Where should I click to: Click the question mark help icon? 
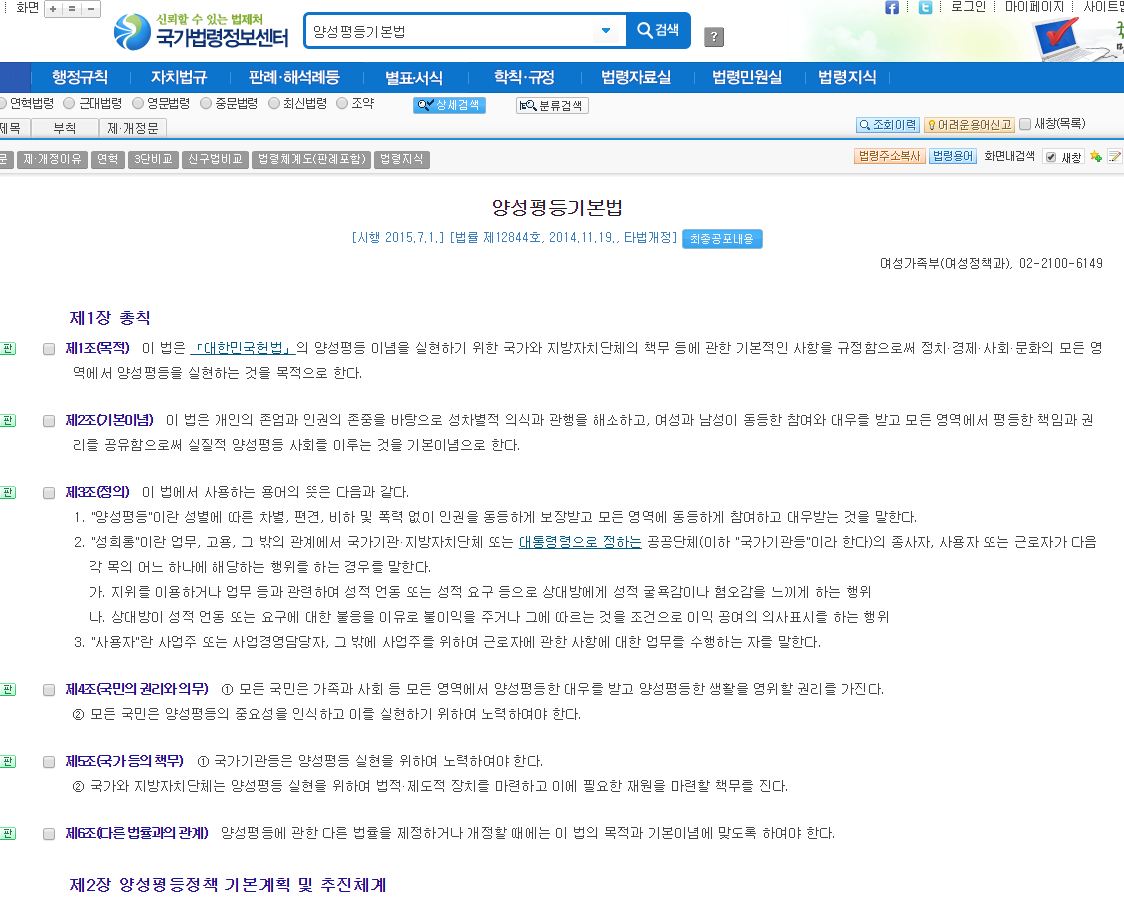[x=713, y=38]
